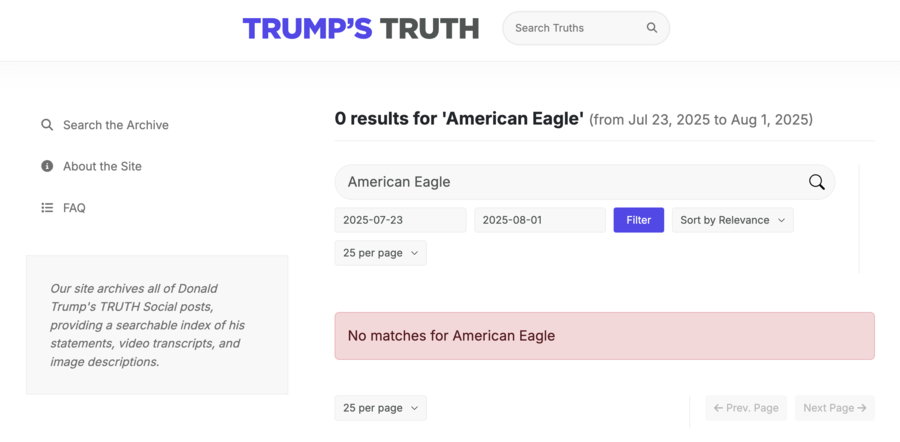
Task: Click the magnifier icon in header search
Action: [651, 28]
